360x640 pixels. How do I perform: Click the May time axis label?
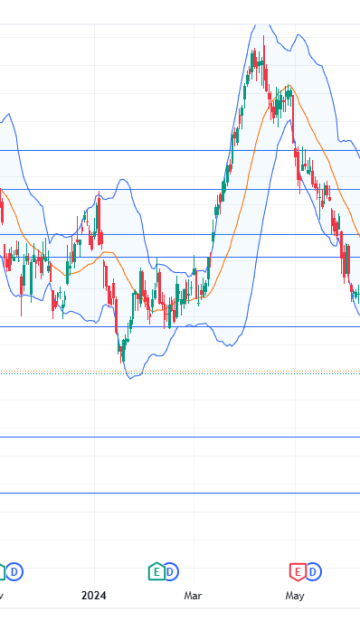point(294,596)
